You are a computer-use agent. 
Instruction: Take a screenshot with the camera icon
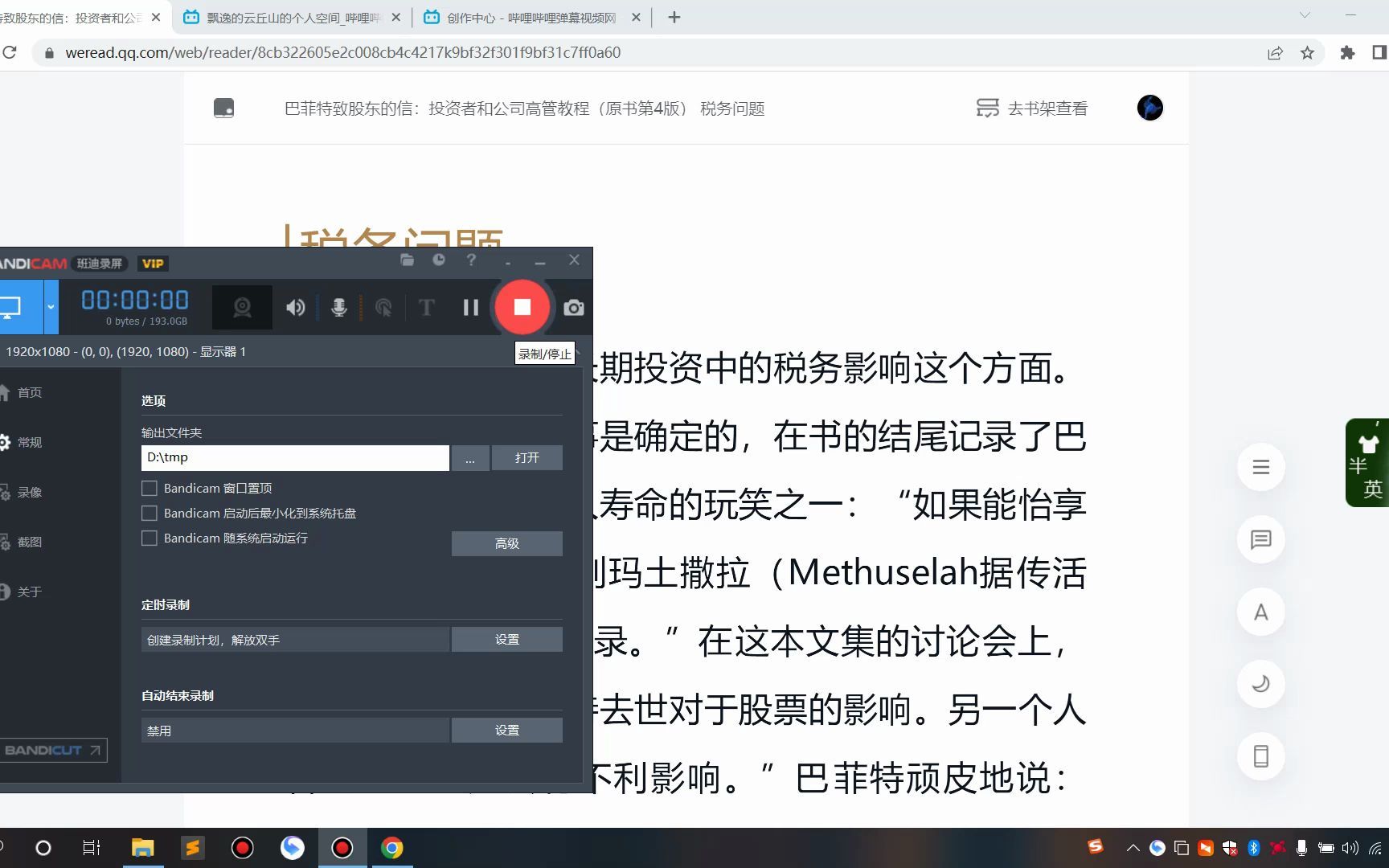(574, 307)
